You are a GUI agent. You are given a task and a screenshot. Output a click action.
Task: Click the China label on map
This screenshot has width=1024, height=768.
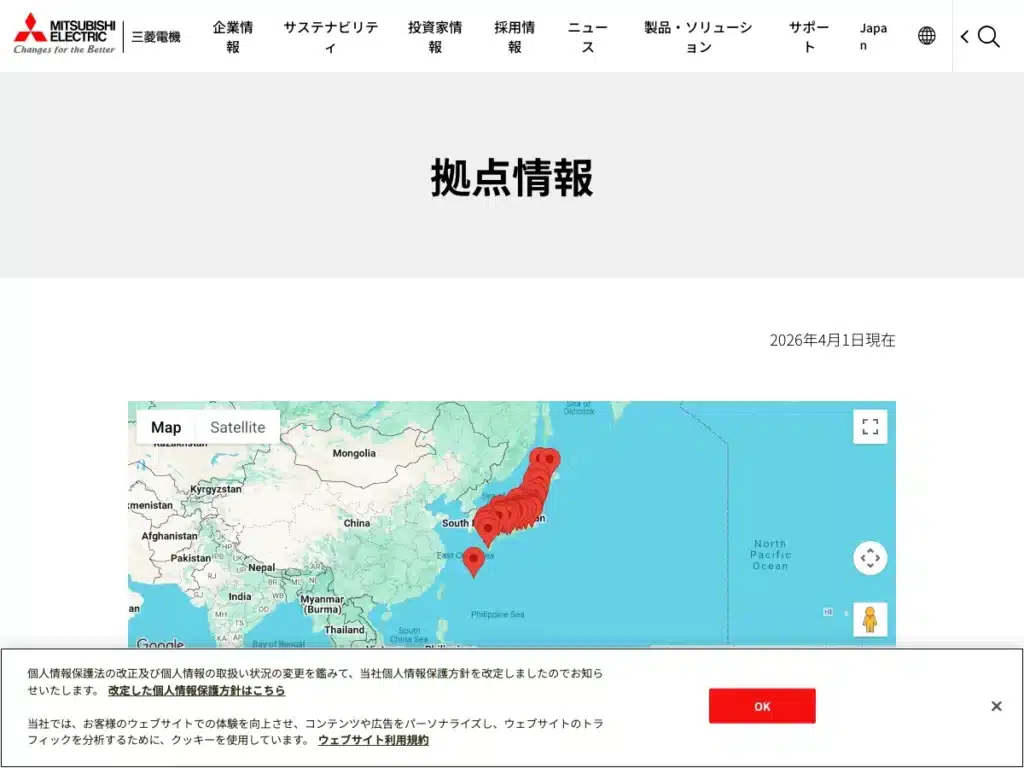coord(357,523)
